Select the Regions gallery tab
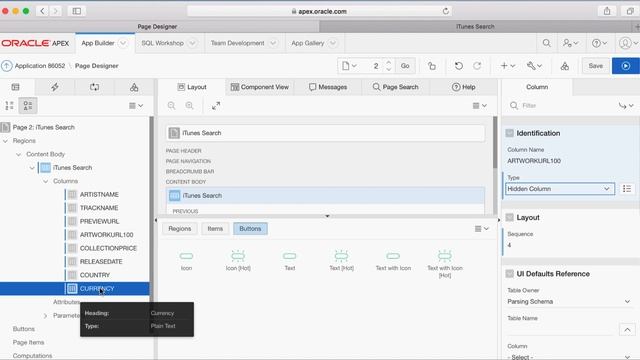Image resolution: width=640 pixels, height=360 pixels. tap(180, 229)
